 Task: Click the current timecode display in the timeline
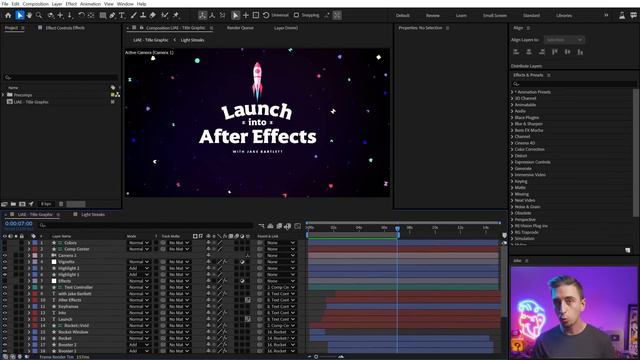click(19, 224)
